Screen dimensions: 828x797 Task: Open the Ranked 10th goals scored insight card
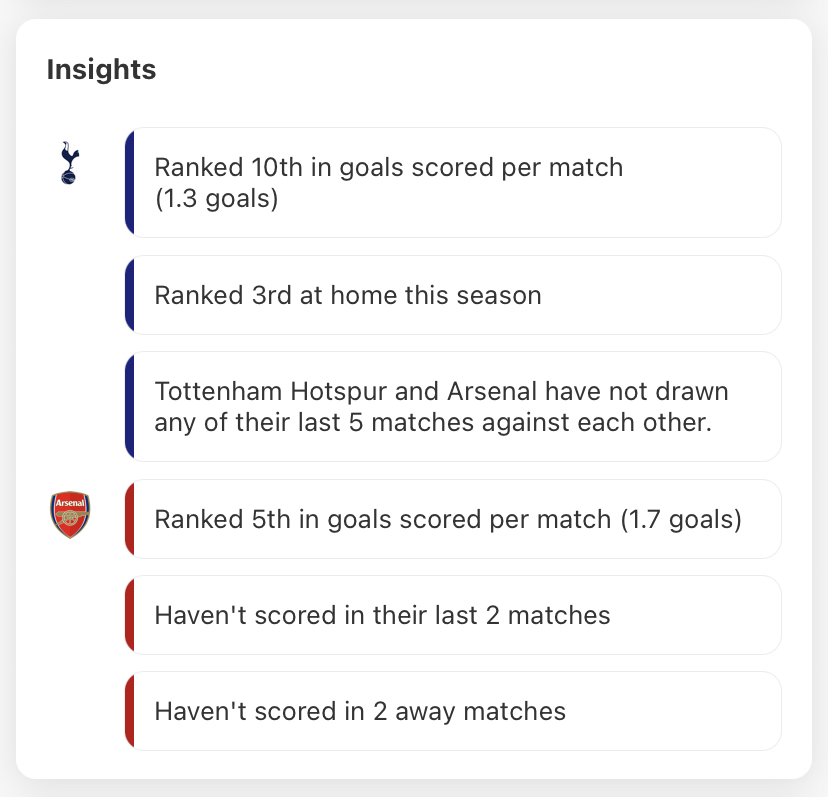tap(453, 182)
